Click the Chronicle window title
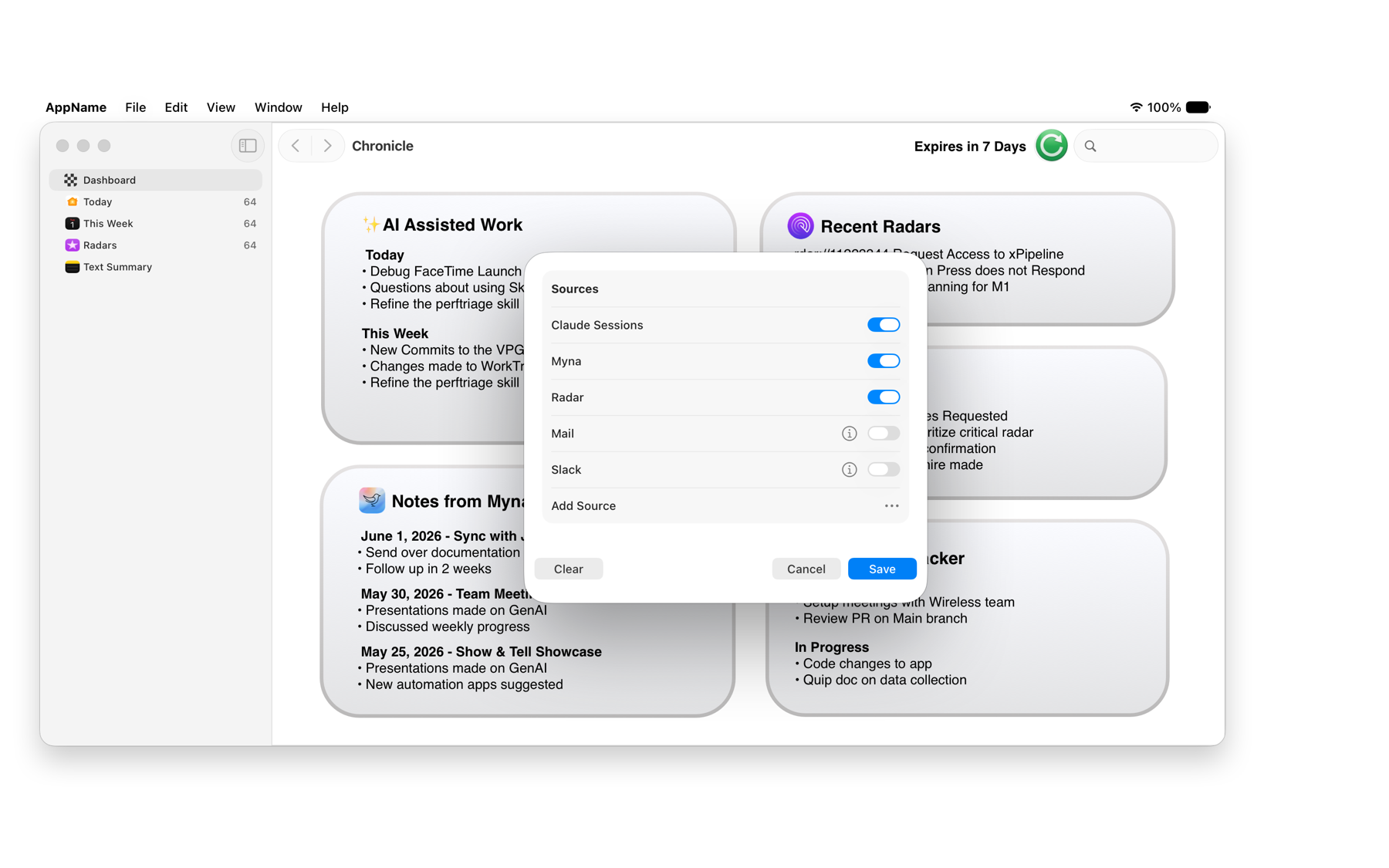The width and height of the screenshot is (1389, 868). pos(383,146)
